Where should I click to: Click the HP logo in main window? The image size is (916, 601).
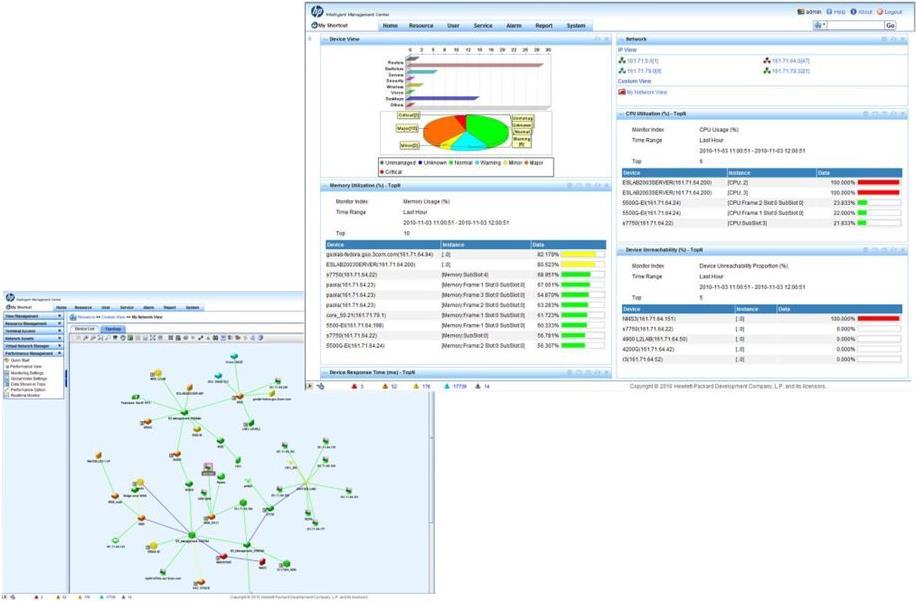coord(318,11)
